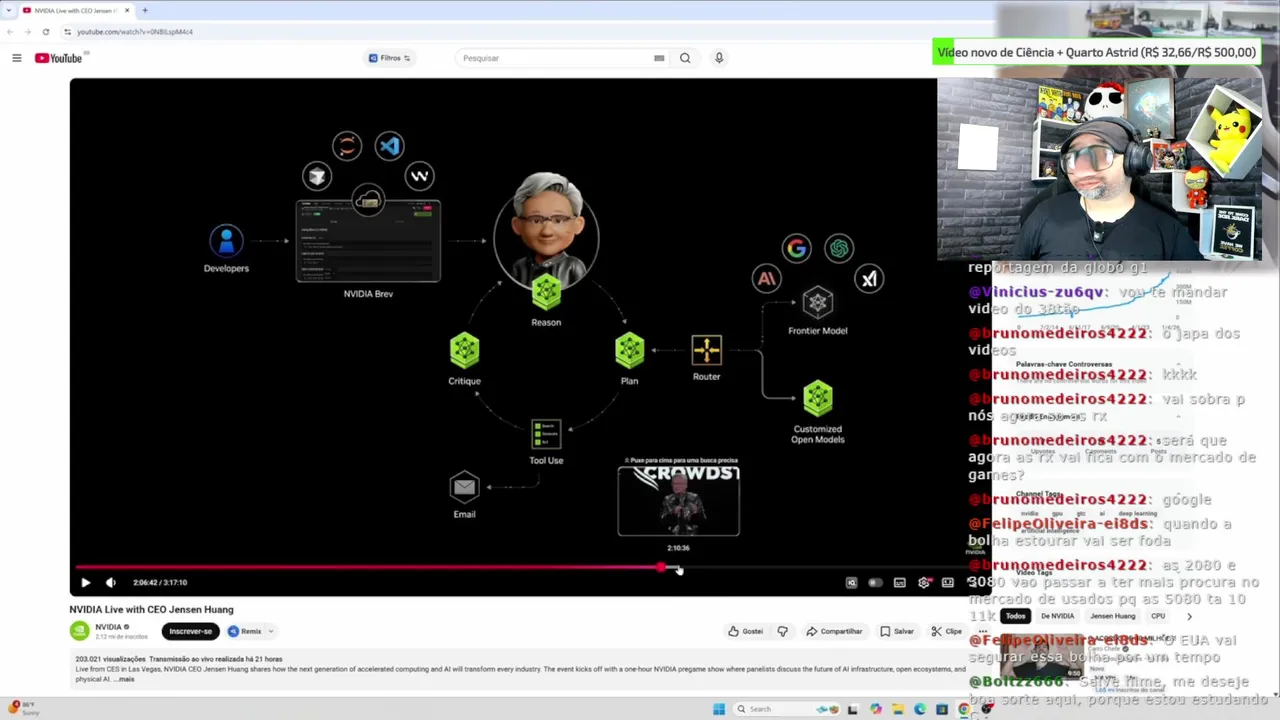Select the Todos chip filter
This screenshot has width=1280, height=720.
click(1016, 616)
